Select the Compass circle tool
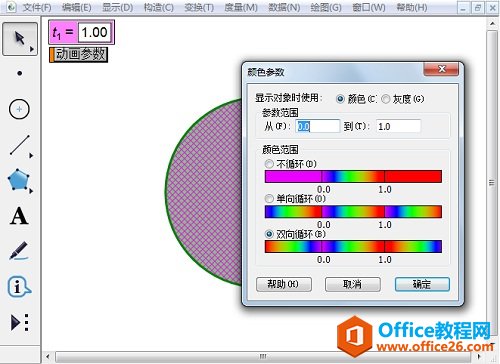The image size is (500, 364). tap(19, 109)
